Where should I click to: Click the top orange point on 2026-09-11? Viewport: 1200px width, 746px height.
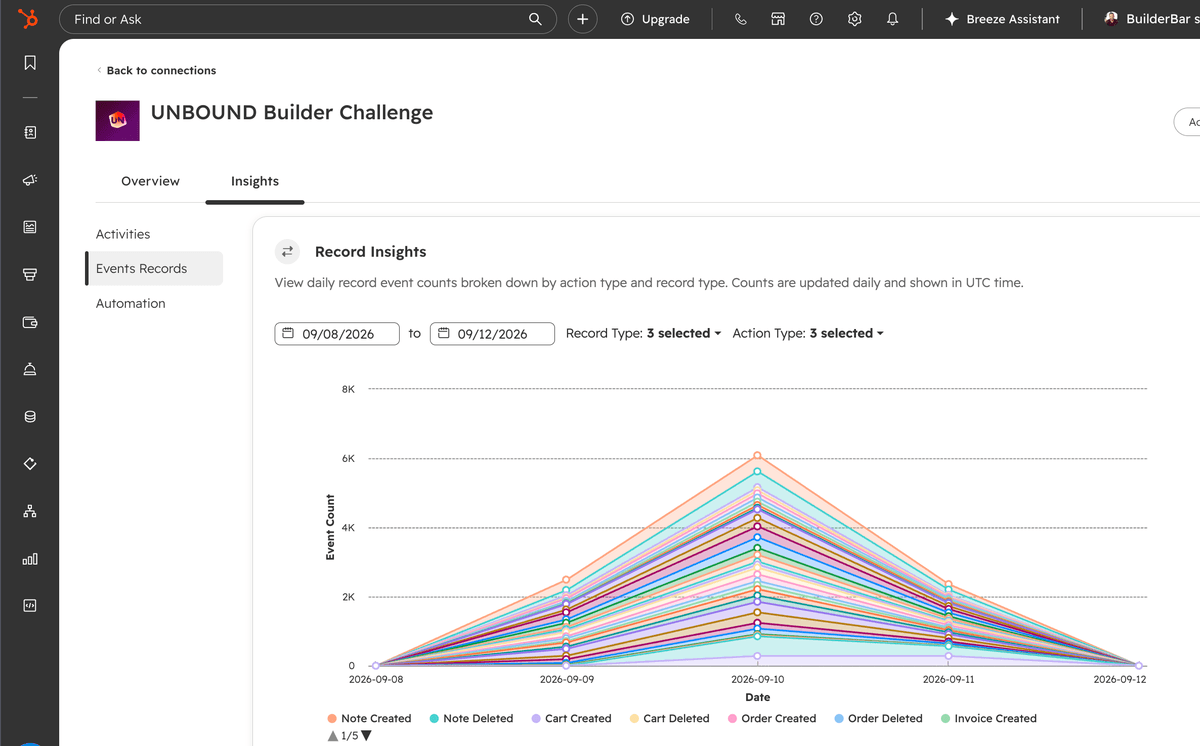point(948,585)
